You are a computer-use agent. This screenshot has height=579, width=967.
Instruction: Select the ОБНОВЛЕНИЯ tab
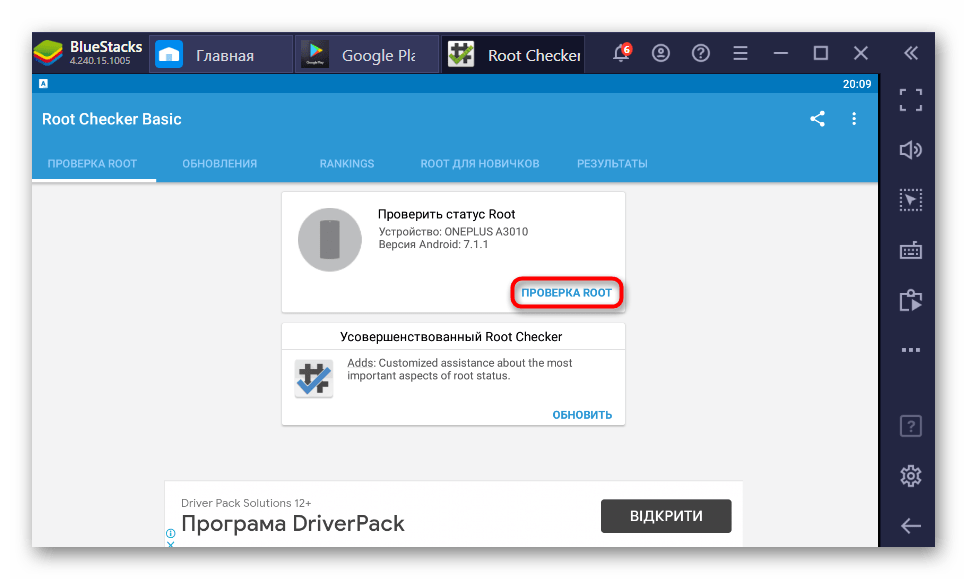pos(220,164)
